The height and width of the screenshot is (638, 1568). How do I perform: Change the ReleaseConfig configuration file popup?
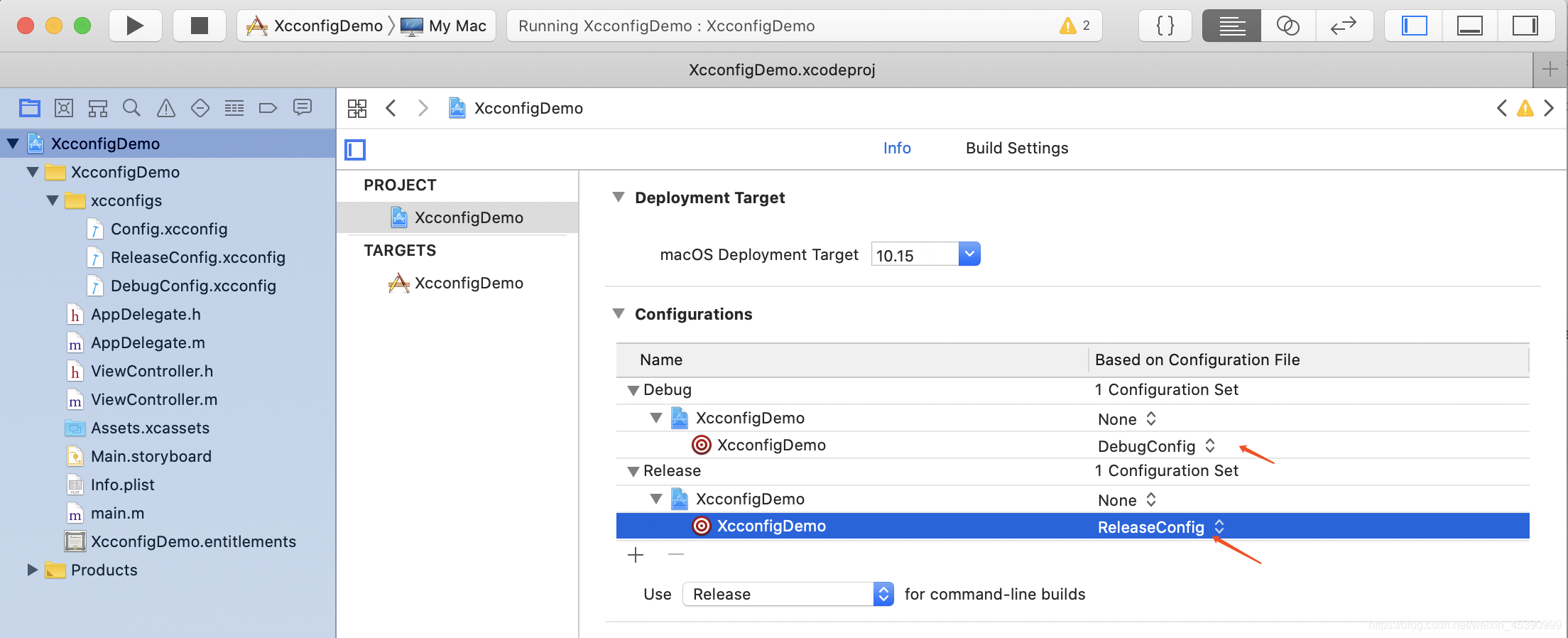(1162, 527)
